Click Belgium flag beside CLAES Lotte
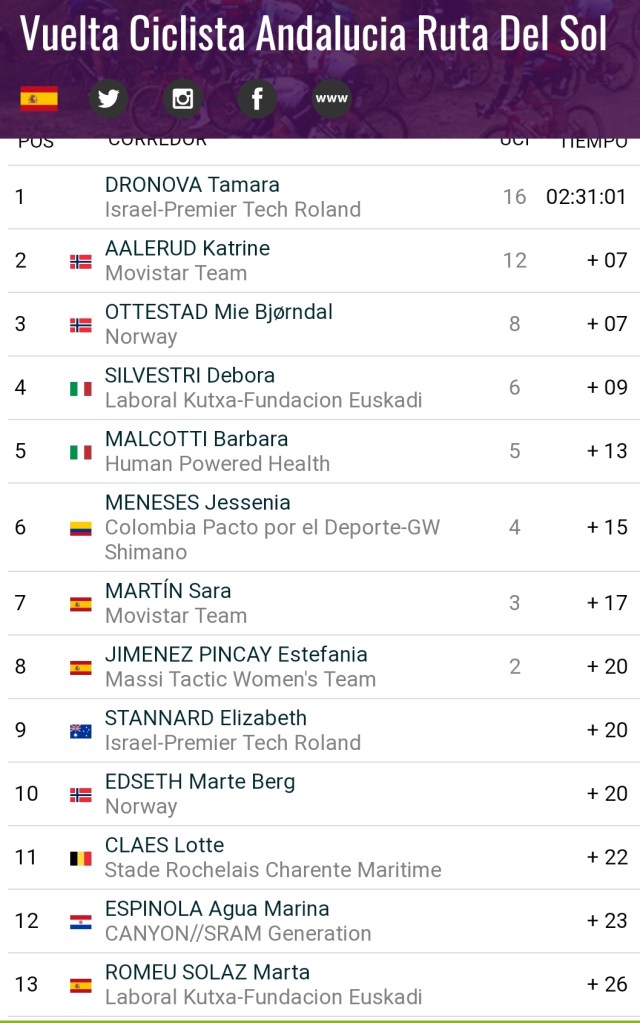 click(80, 858)
